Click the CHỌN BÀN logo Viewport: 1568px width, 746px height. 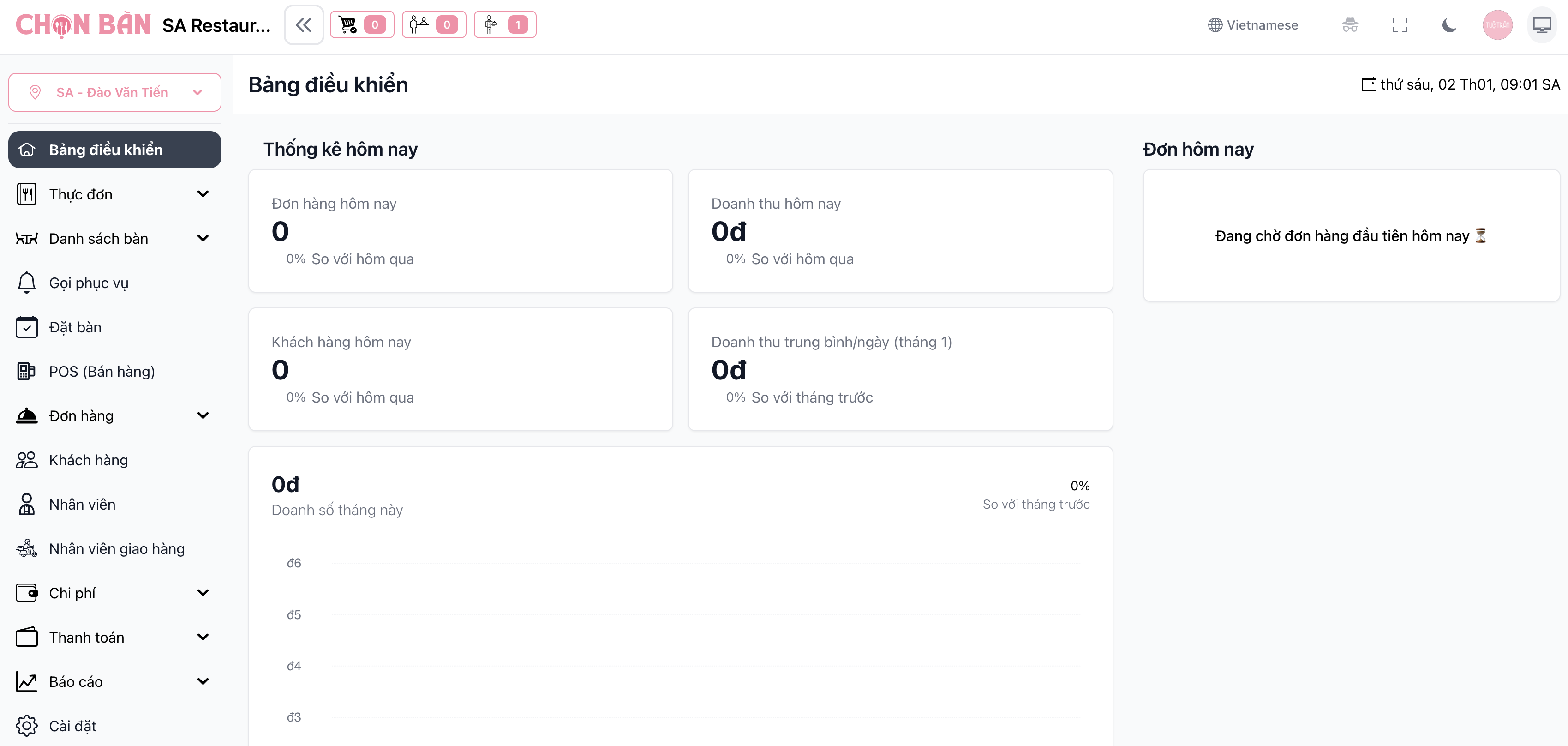tap(83, 25)
